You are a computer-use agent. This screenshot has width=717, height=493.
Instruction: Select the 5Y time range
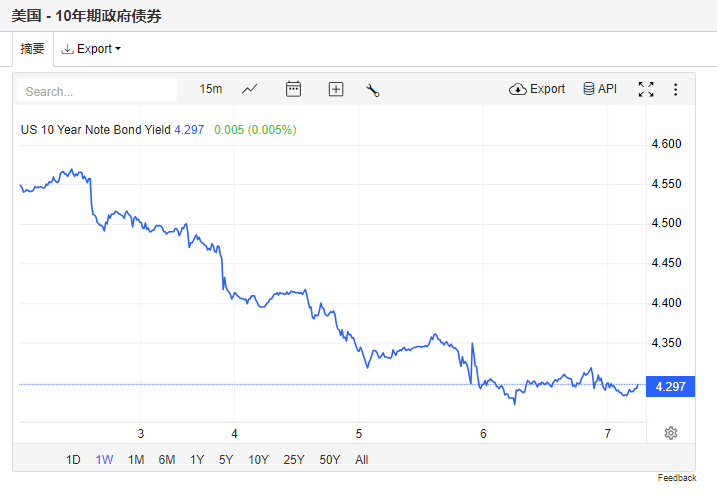(226, 460)
